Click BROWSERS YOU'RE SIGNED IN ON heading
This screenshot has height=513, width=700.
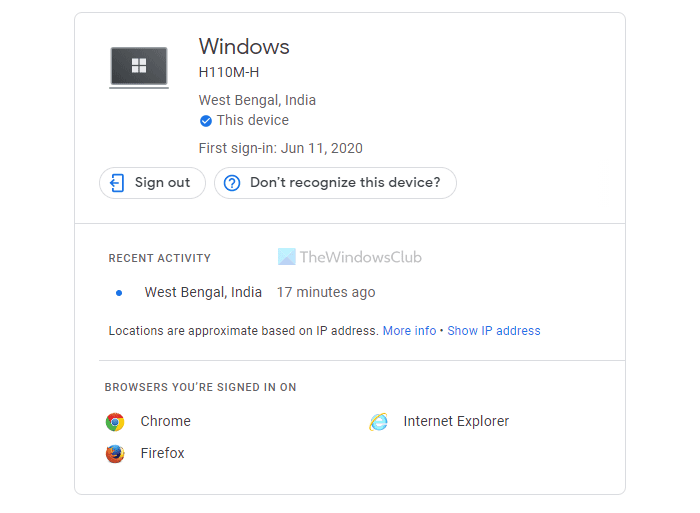(200, 387)
